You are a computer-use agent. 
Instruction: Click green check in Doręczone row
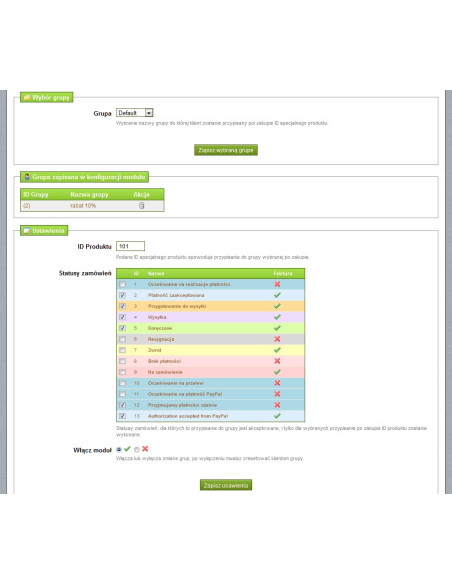click(x=277, y=328)
